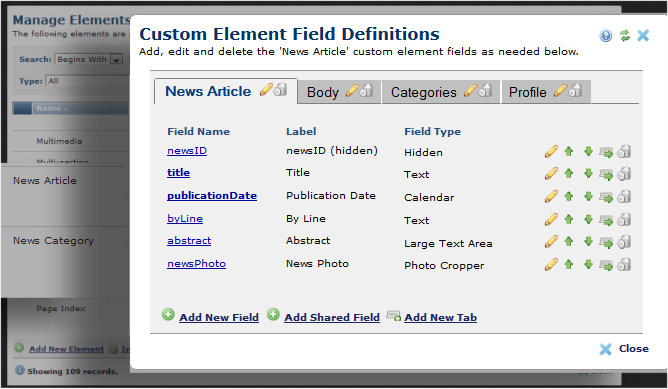The width and height of the screenshot is (668, 389).
Task: Refresh the Custom Element Field Definitions dialog
Action: point(625,35)
